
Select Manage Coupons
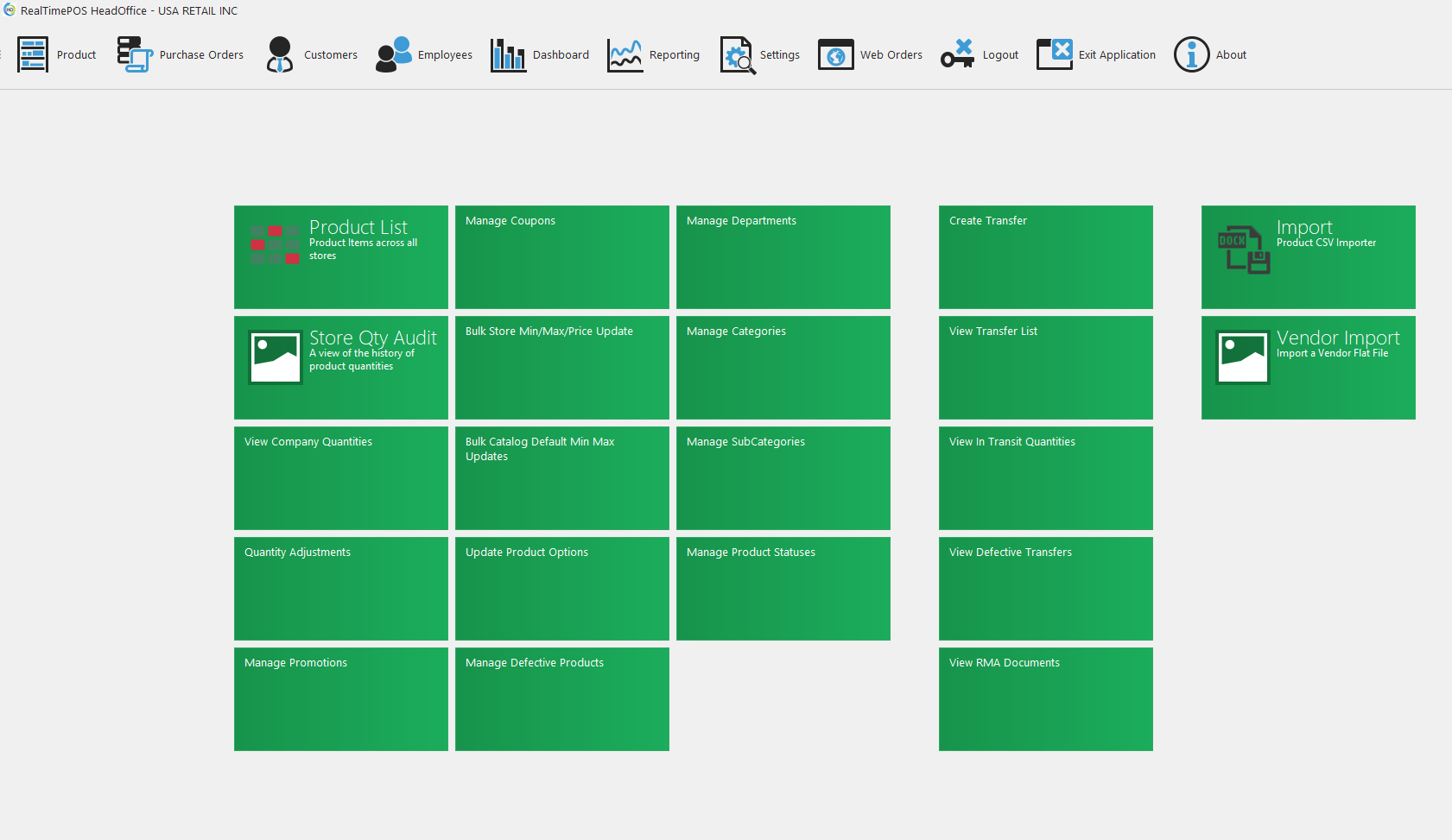coord(561,256)
